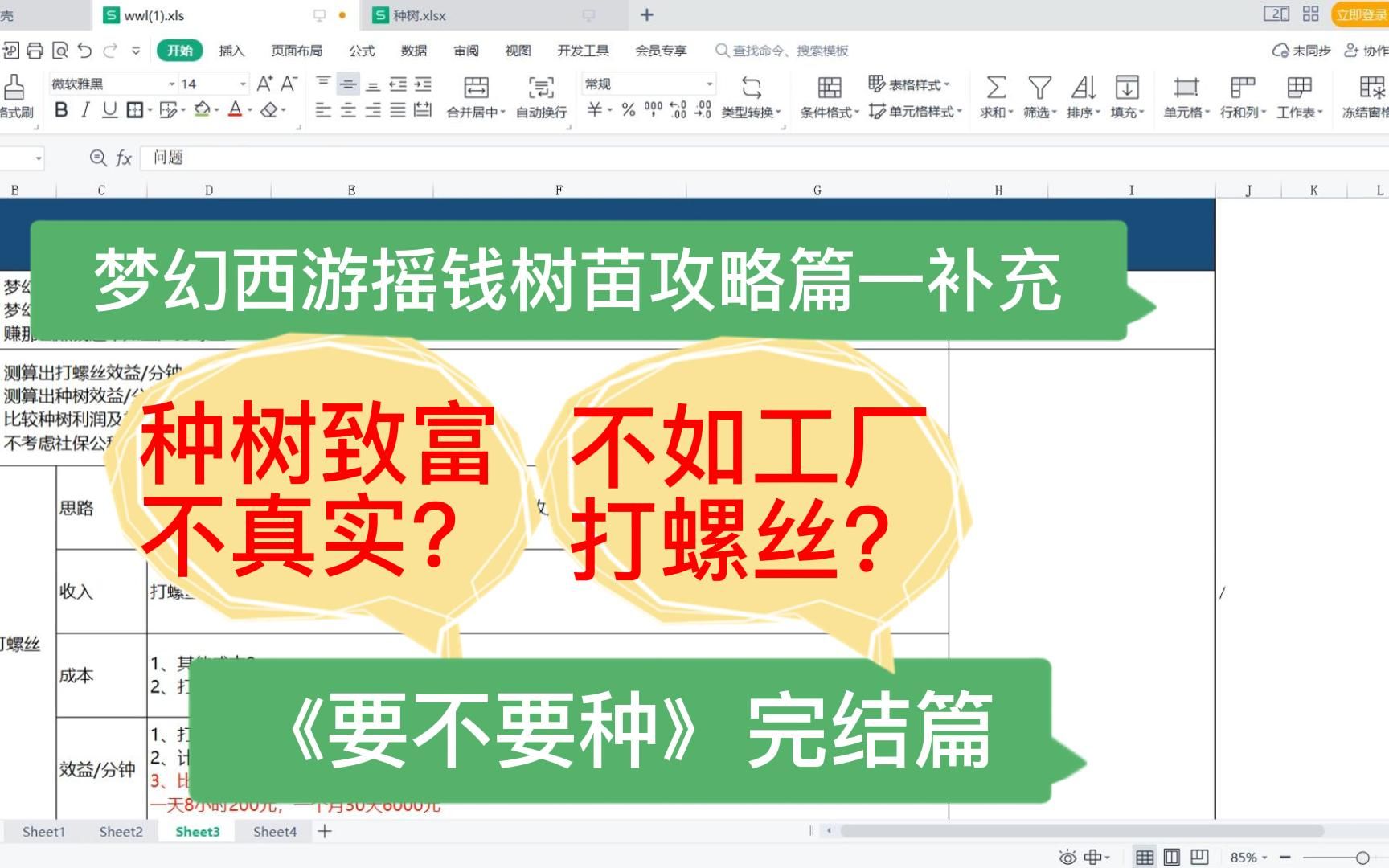
Task: Click the unsynced (未同步) cloud button
Action: 1301,51
